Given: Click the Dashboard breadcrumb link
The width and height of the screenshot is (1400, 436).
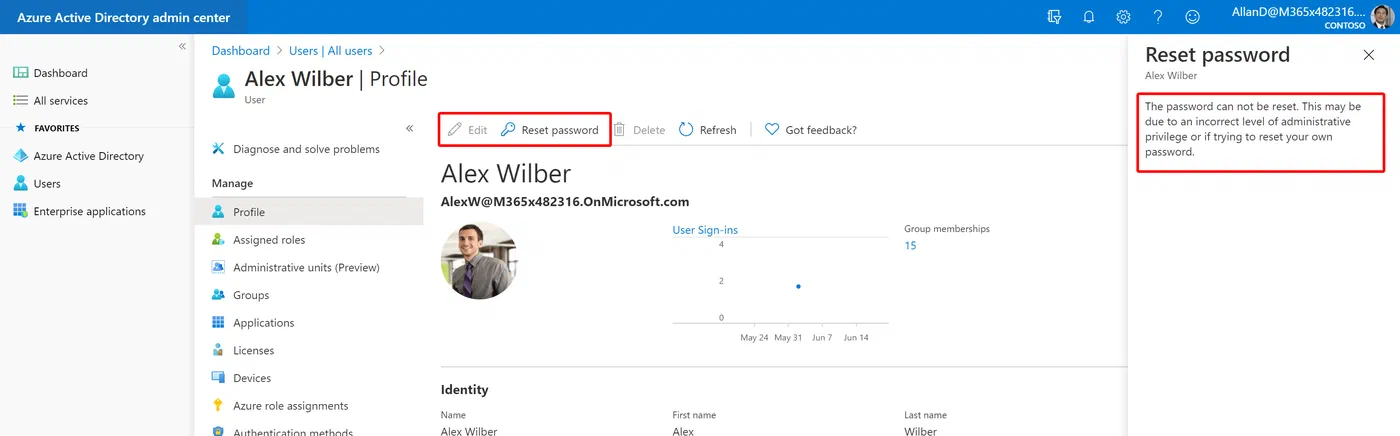Looking at the screenshot, I should [x=240, y=50].
